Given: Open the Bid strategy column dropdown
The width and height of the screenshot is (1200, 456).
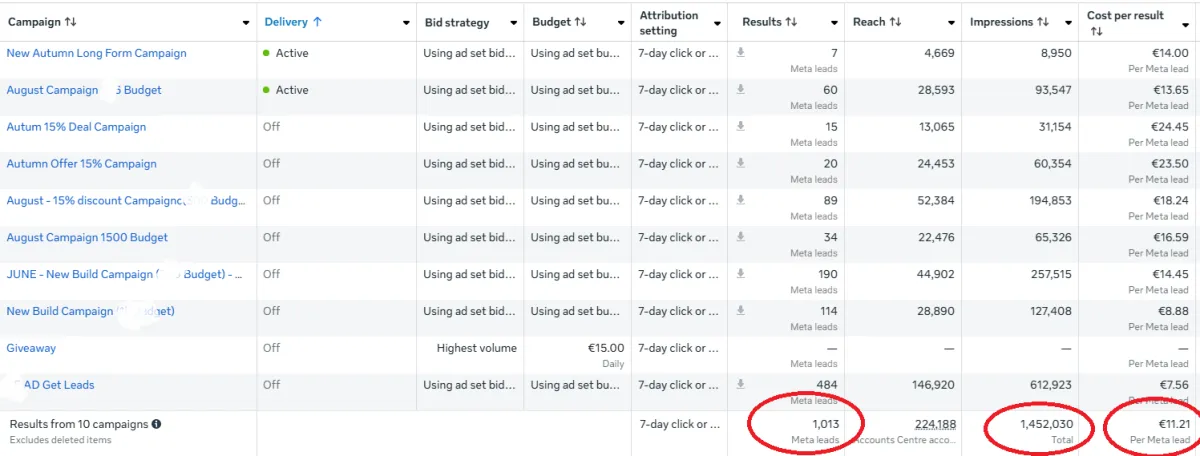Looking at the screenshot, I should [x=513, y=23].
